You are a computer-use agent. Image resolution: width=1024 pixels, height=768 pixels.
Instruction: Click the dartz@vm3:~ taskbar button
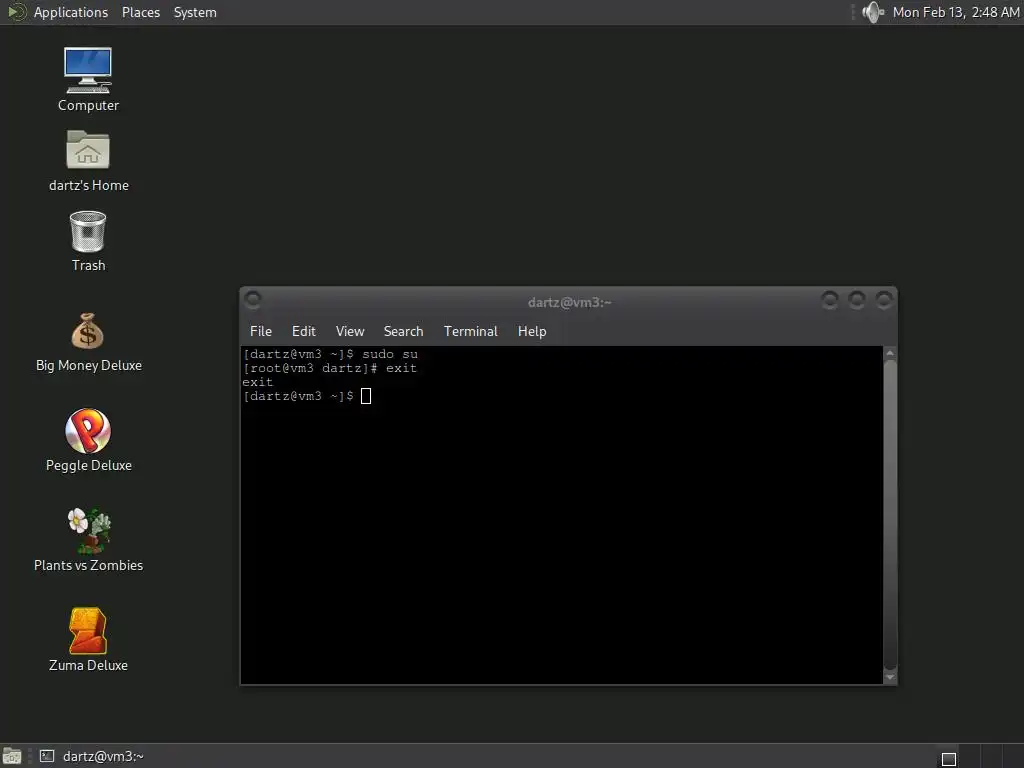coord(91,756)
